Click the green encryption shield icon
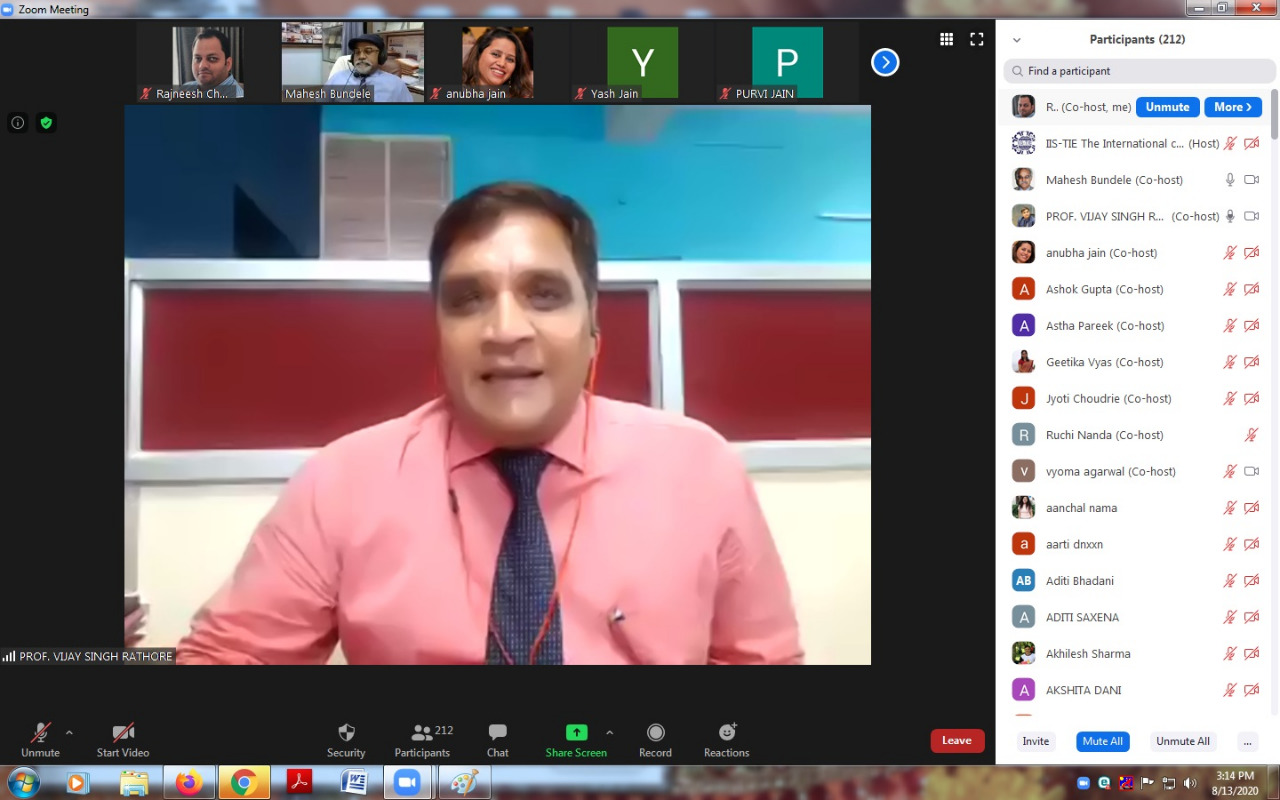1280x800 pixels. click(x=46, y=123)
